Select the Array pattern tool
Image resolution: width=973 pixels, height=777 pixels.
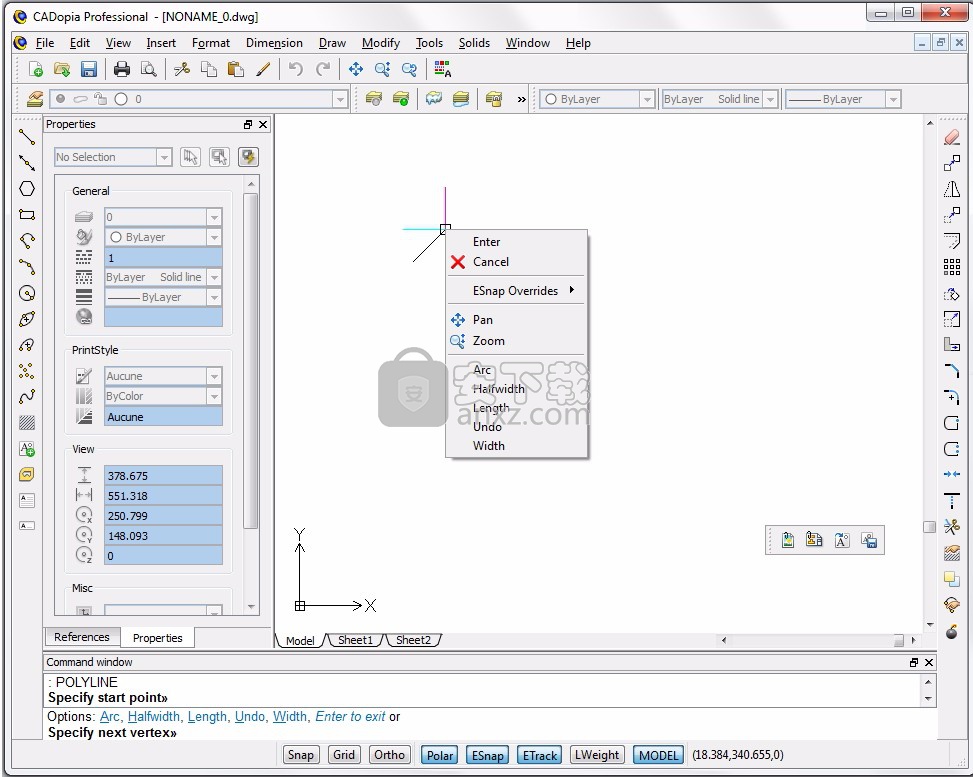[952, 267]
